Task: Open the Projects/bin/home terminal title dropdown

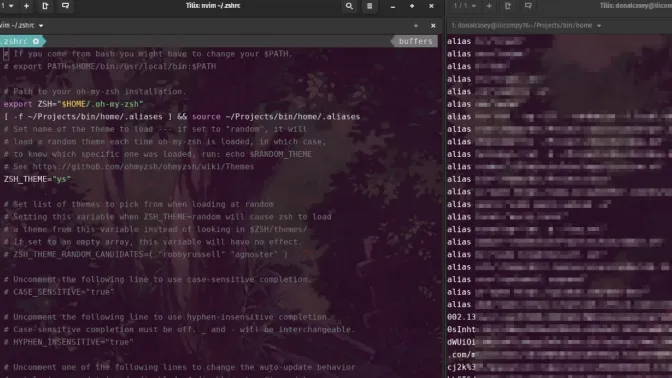Action: (x=526, y=25)
